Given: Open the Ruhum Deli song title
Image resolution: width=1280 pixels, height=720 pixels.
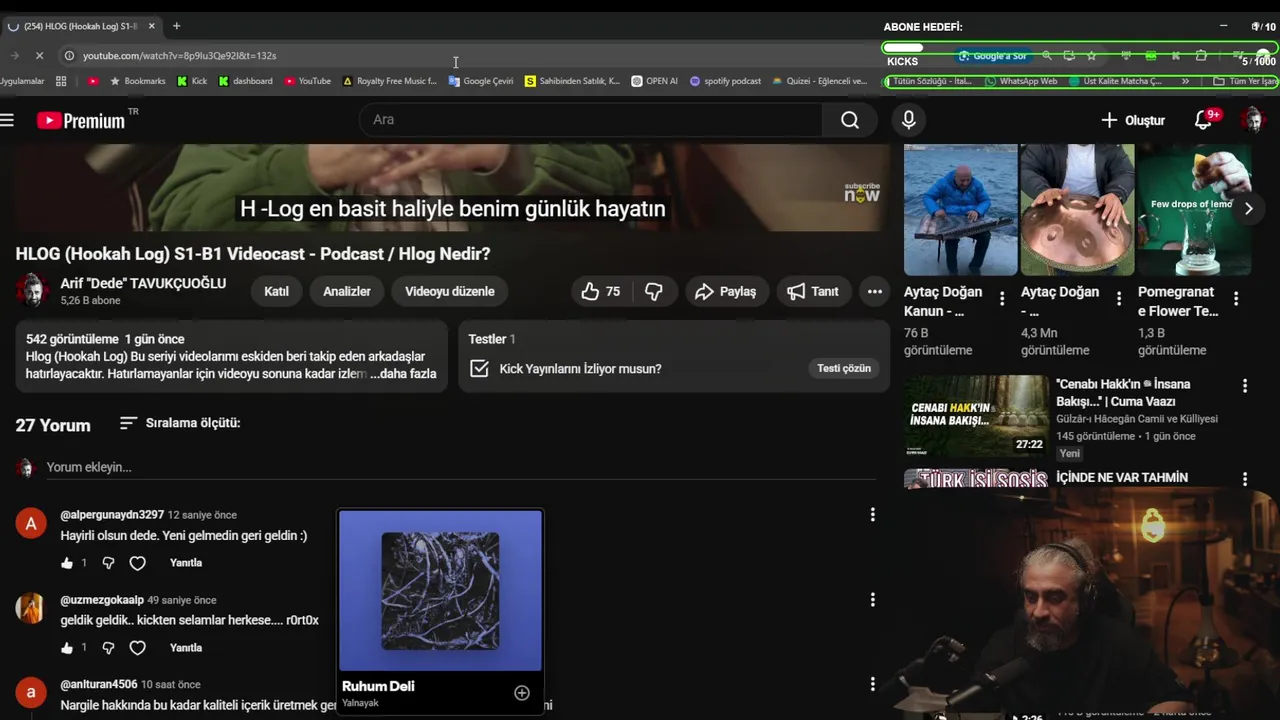Looking at the screenshot, I should click(x=378, y=686).
